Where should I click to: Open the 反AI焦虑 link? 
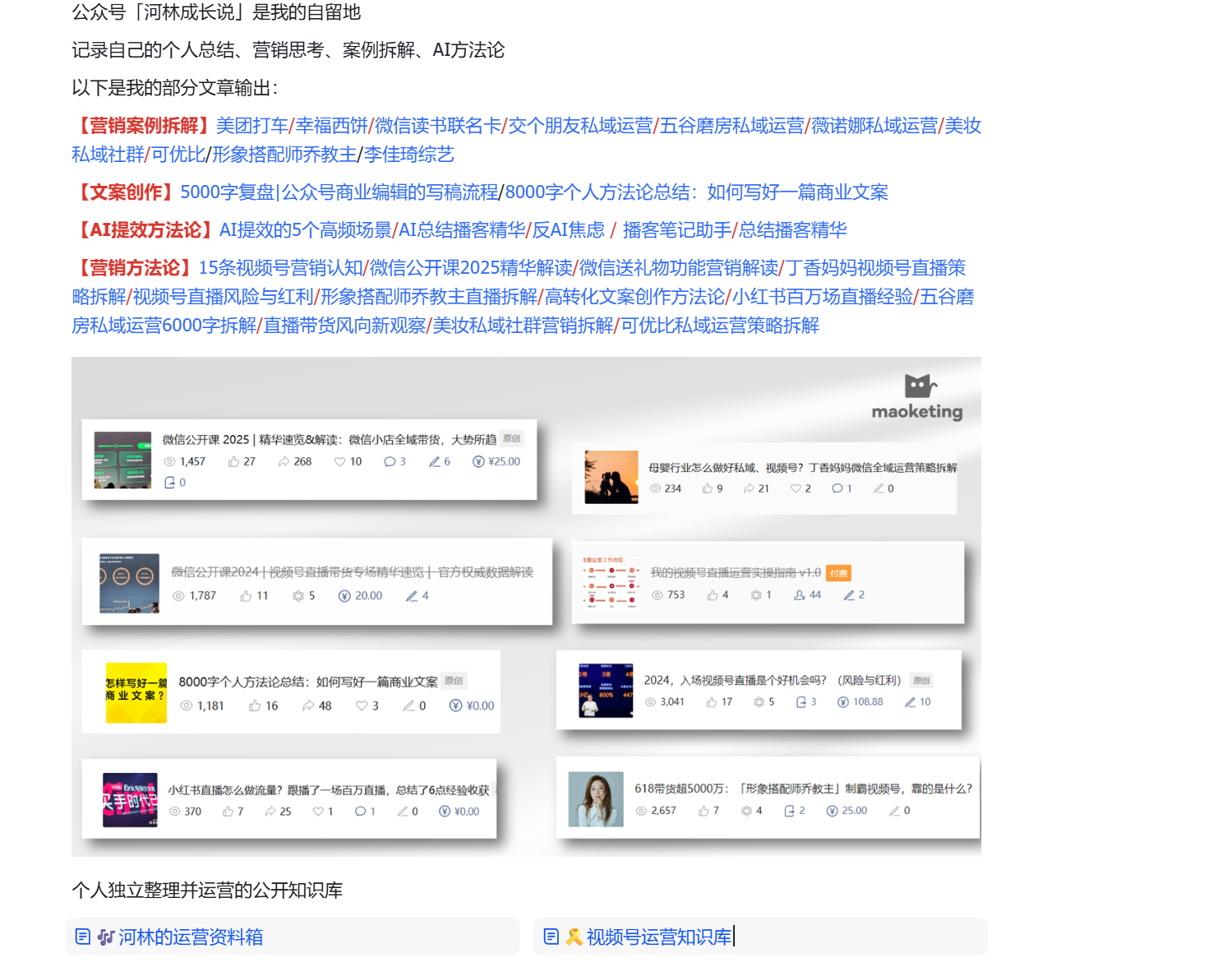tap(569, 230)
